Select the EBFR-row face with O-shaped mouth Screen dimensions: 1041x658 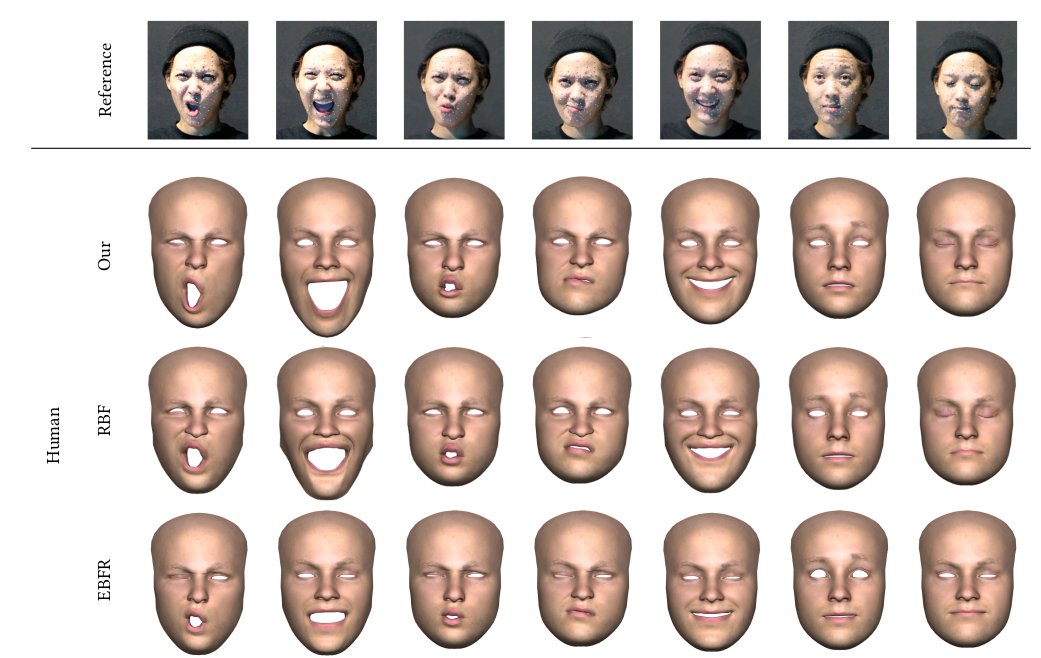[199, 584]
